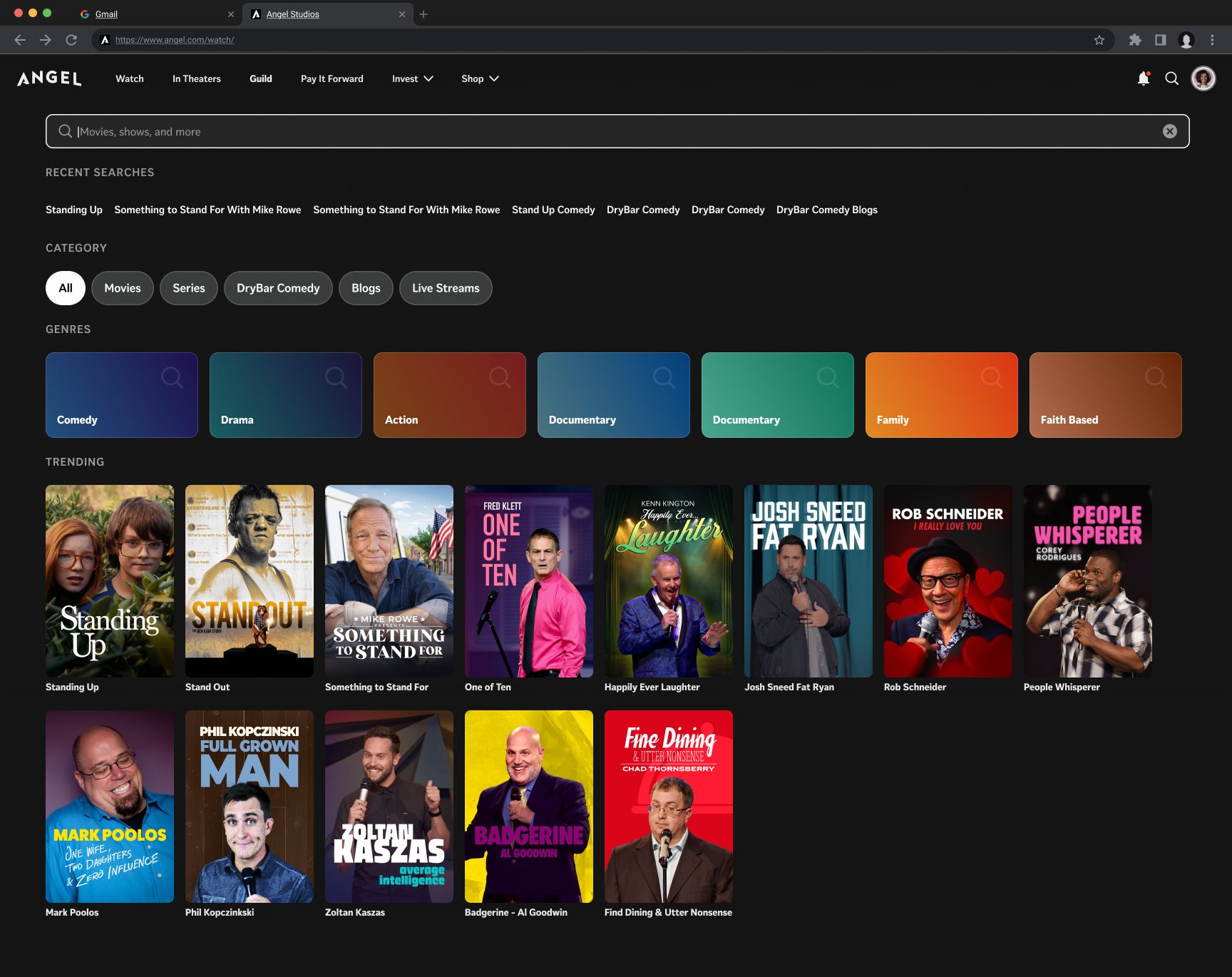Open Something to Stand For poster
Screen dimensions: 1232x977
point(389,581)
